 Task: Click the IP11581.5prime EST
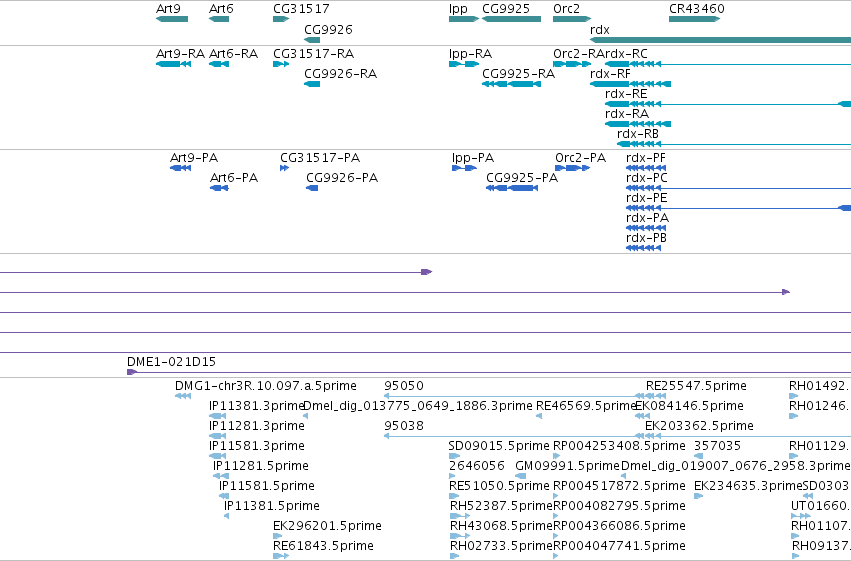tap(224, 496)
